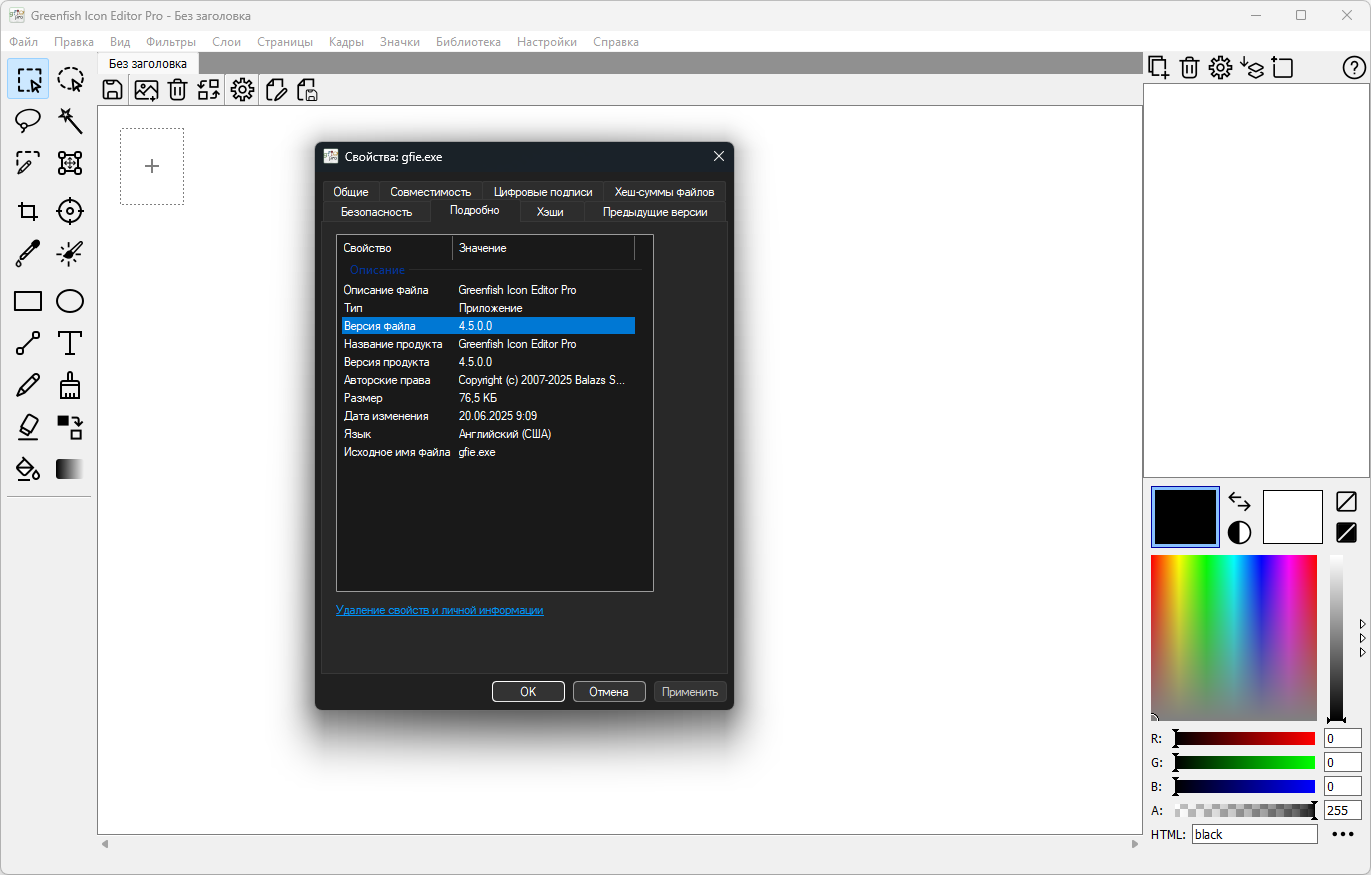
Task: Activate the eyedropper tool
Action: tap(28, 253)
